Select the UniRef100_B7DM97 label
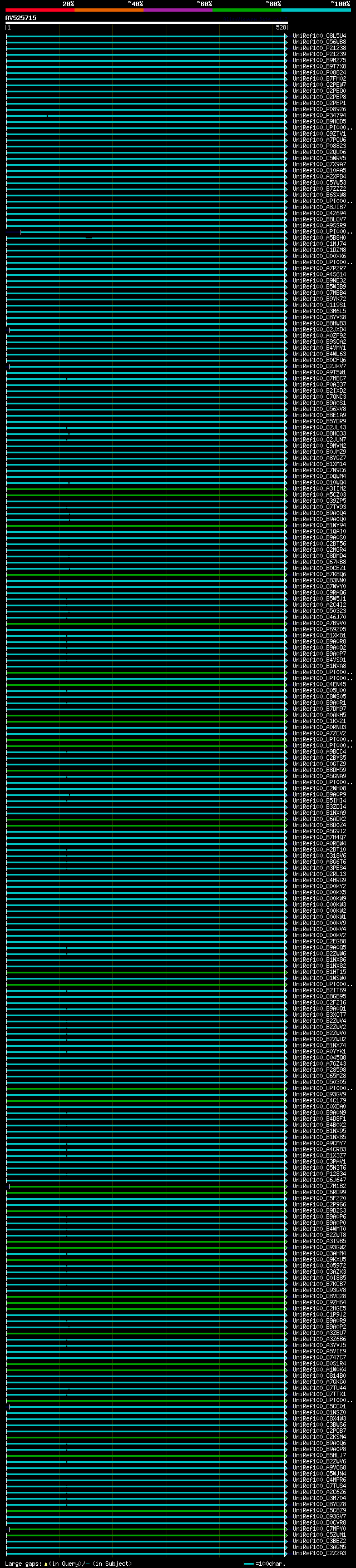The height and width of the screenshot is (1568, 356). click(x=319, y=709)
